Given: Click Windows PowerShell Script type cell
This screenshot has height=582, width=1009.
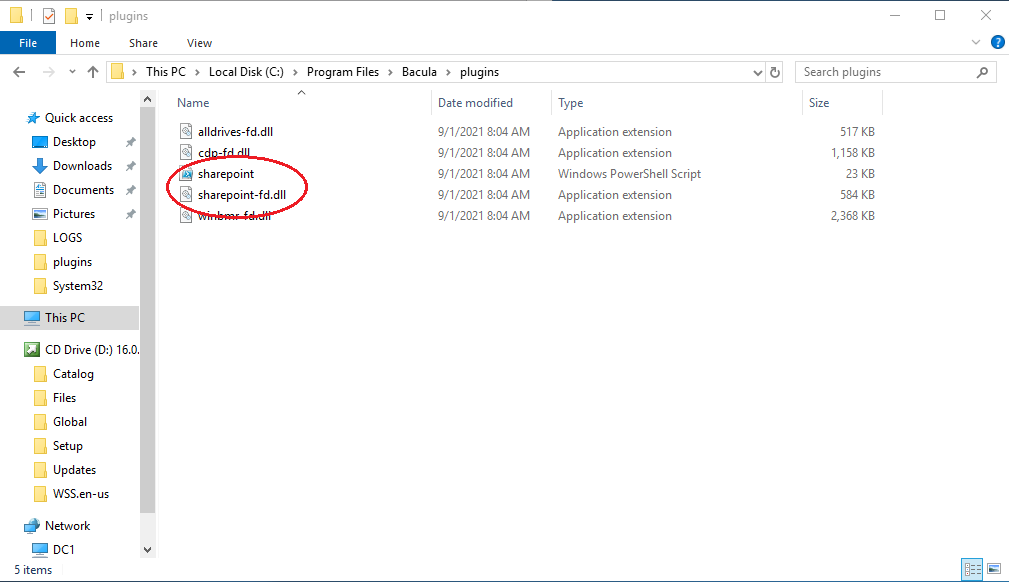Looking at the screenshot, I should [629, 174].
